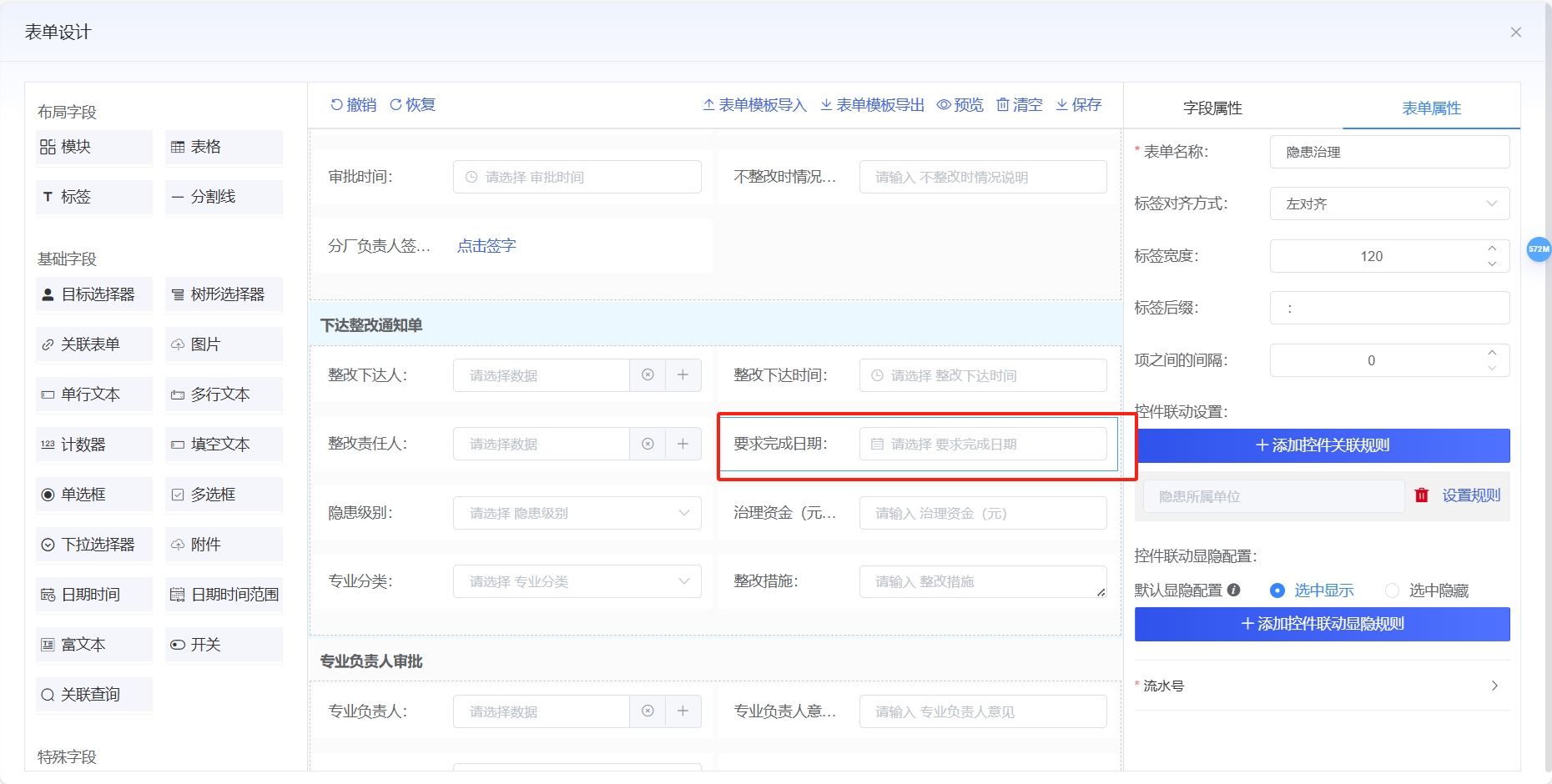Increase the 标签宽度 value
Viewport: 1552px width, 784px height.
pos(1492,249)
